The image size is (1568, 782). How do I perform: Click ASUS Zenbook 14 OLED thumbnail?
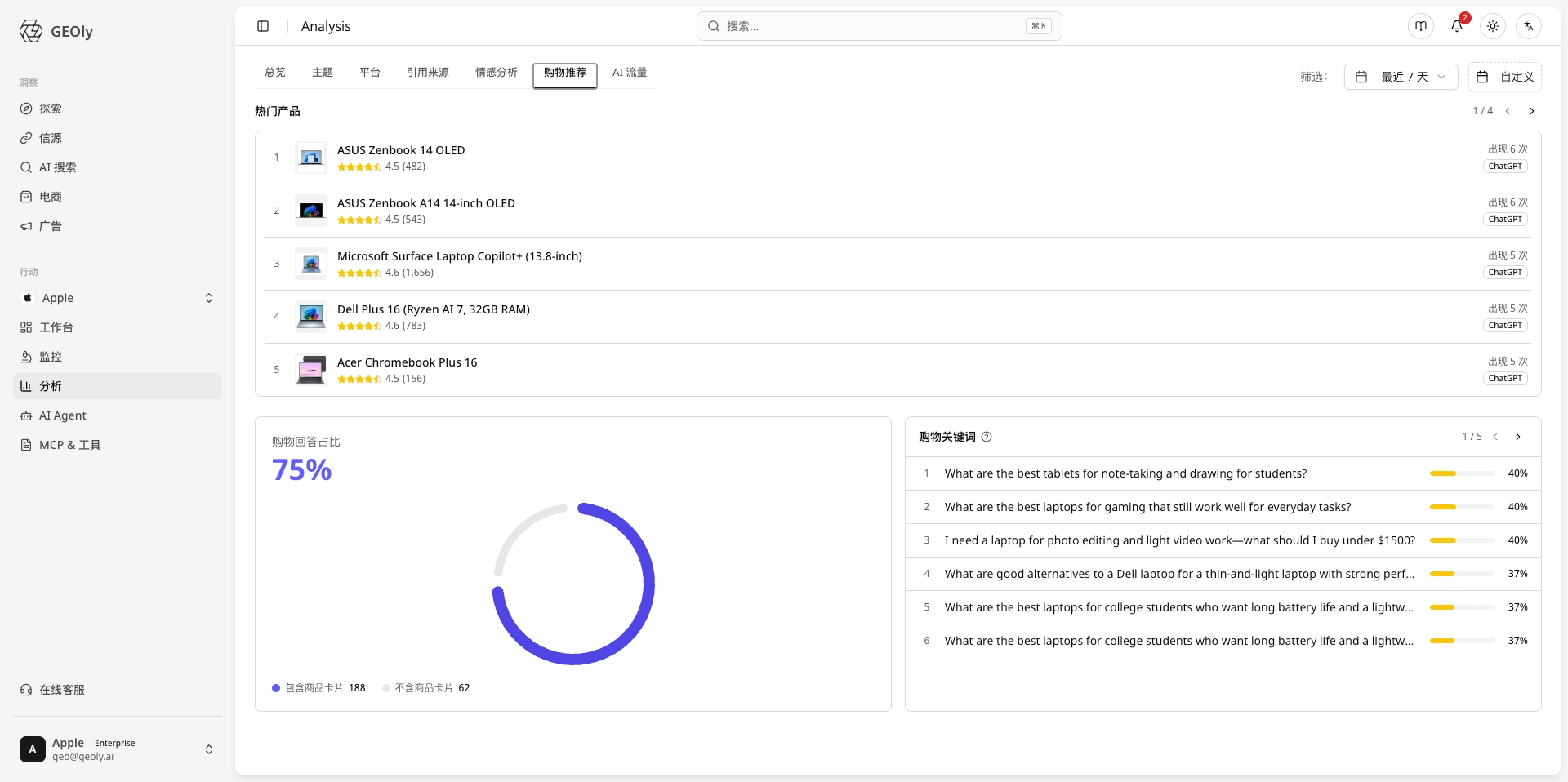[x=311, y=158]
